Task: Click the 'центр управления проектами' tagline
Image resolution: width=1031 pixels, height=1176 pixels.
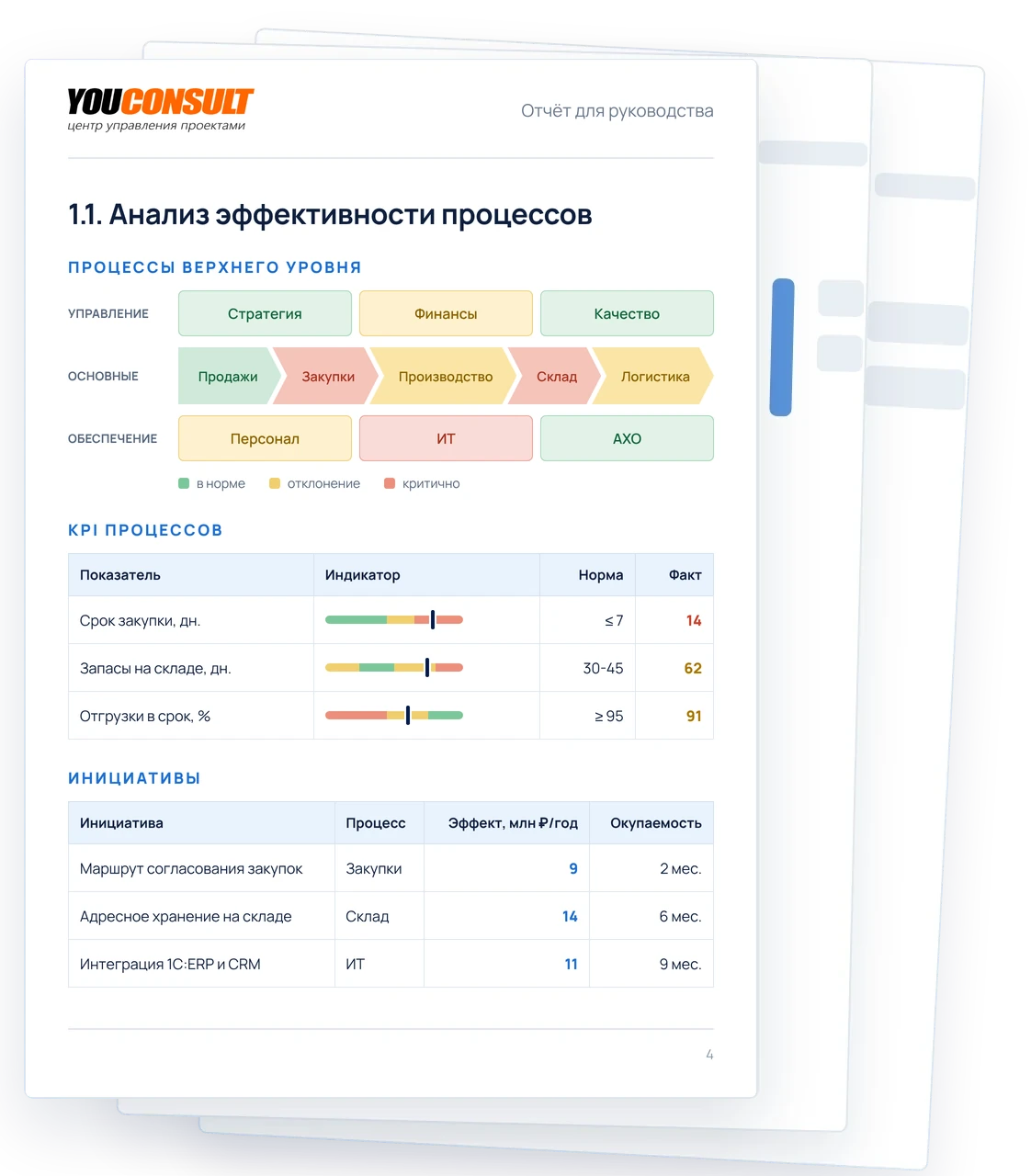Action: click(156, 126)
